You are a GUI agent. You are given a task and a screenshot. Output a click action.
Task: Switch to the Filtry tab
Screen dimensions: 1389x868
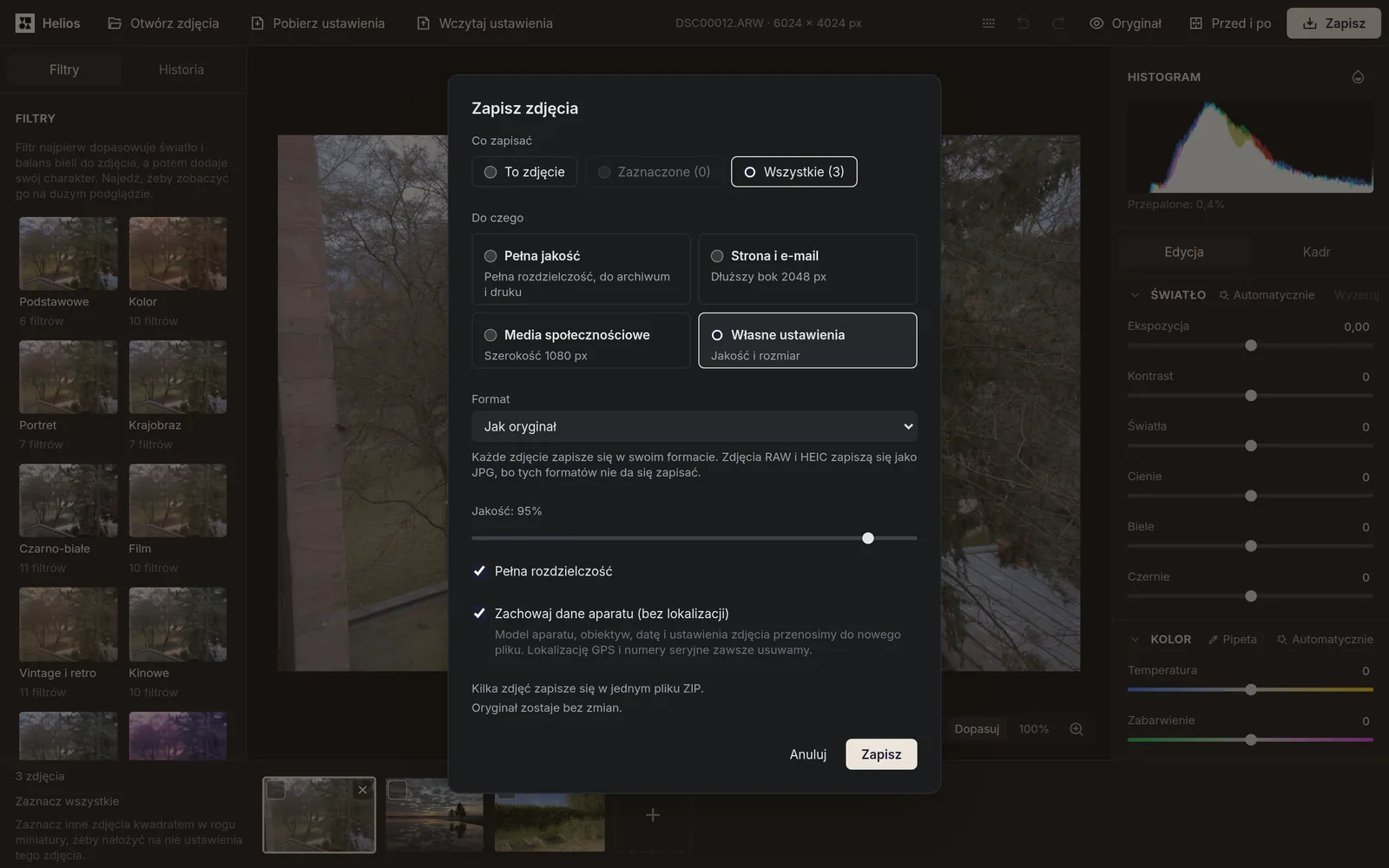(x=64, y=69)
